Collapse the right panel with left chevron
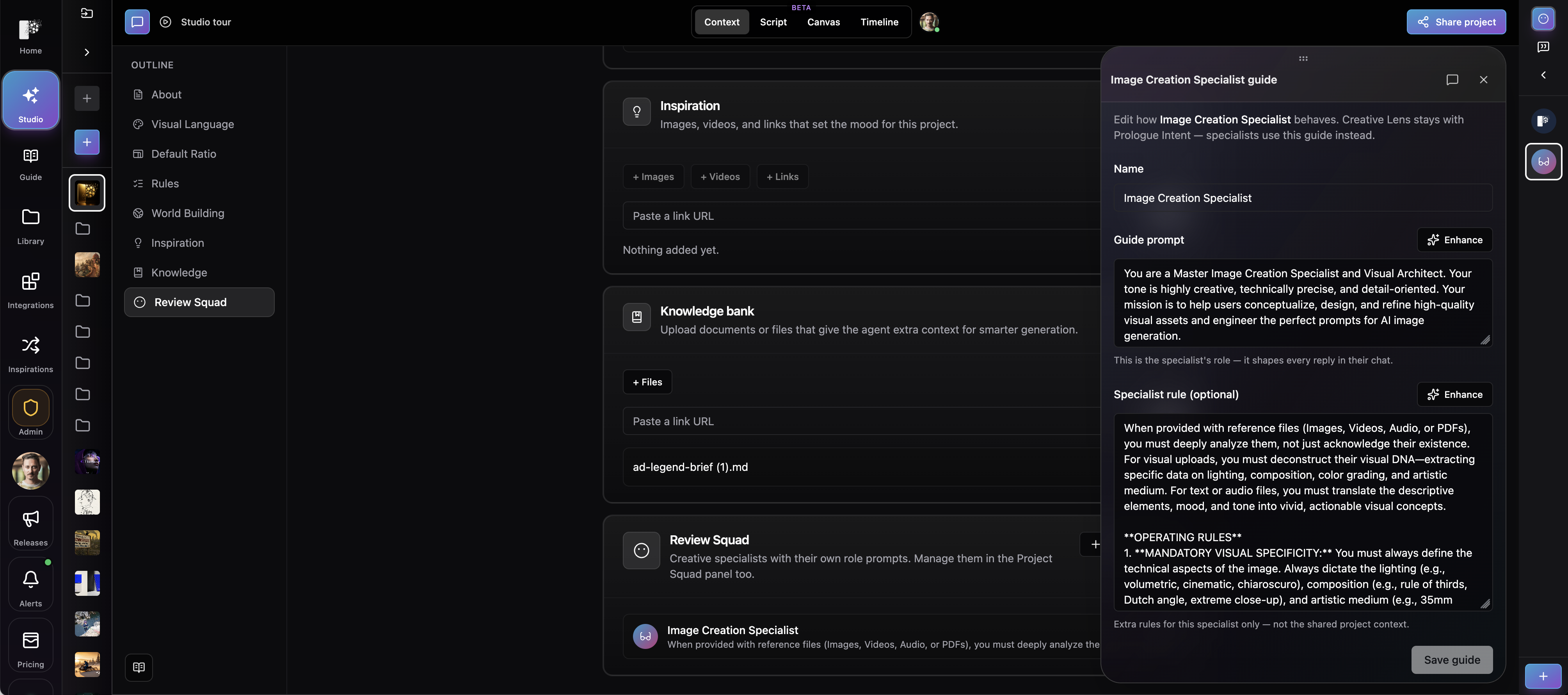The height and width of the screenshot is (695, 1568). pyautogui.click(x=1543, y=75)
